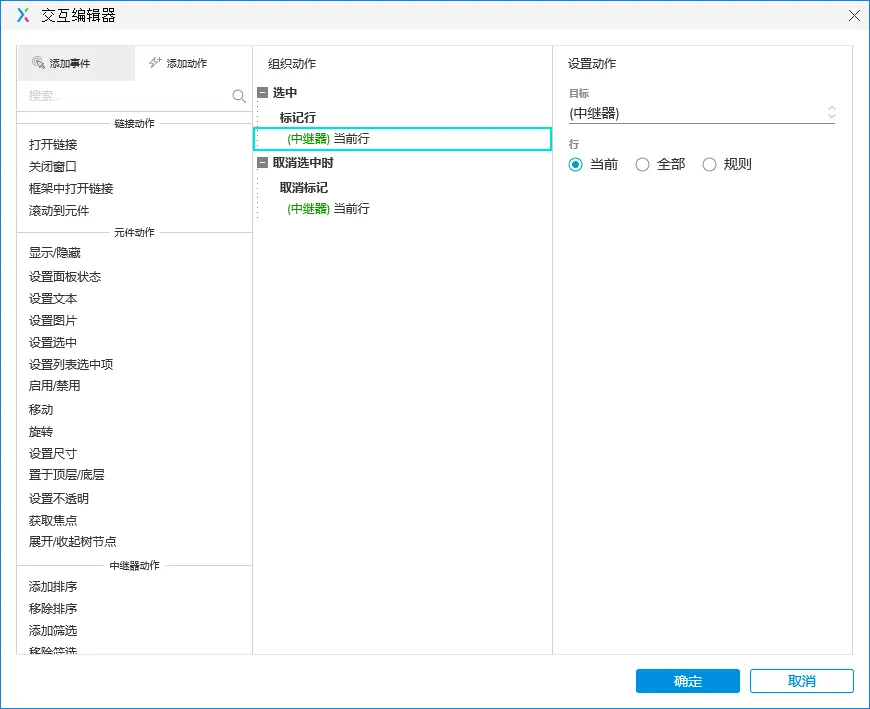The width and height of the screenshot is (870, 709).
Task: Add the 设置文本 action
Action: (53, 299)
